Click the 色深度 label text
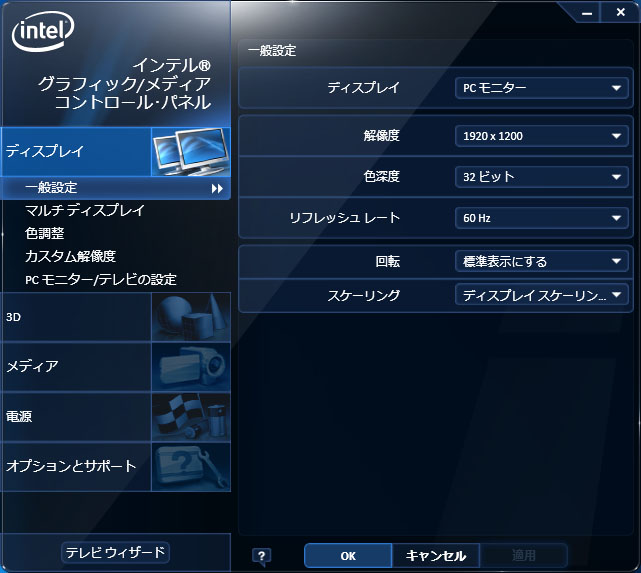This screenshot has width=641, height=573. pos(381,177)
